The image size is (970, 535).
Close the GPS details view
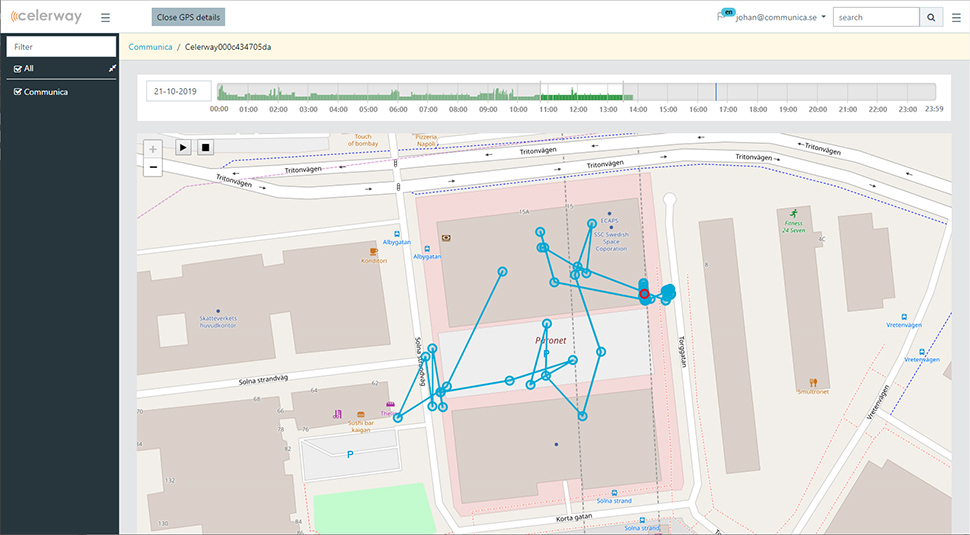click(188, 17)
